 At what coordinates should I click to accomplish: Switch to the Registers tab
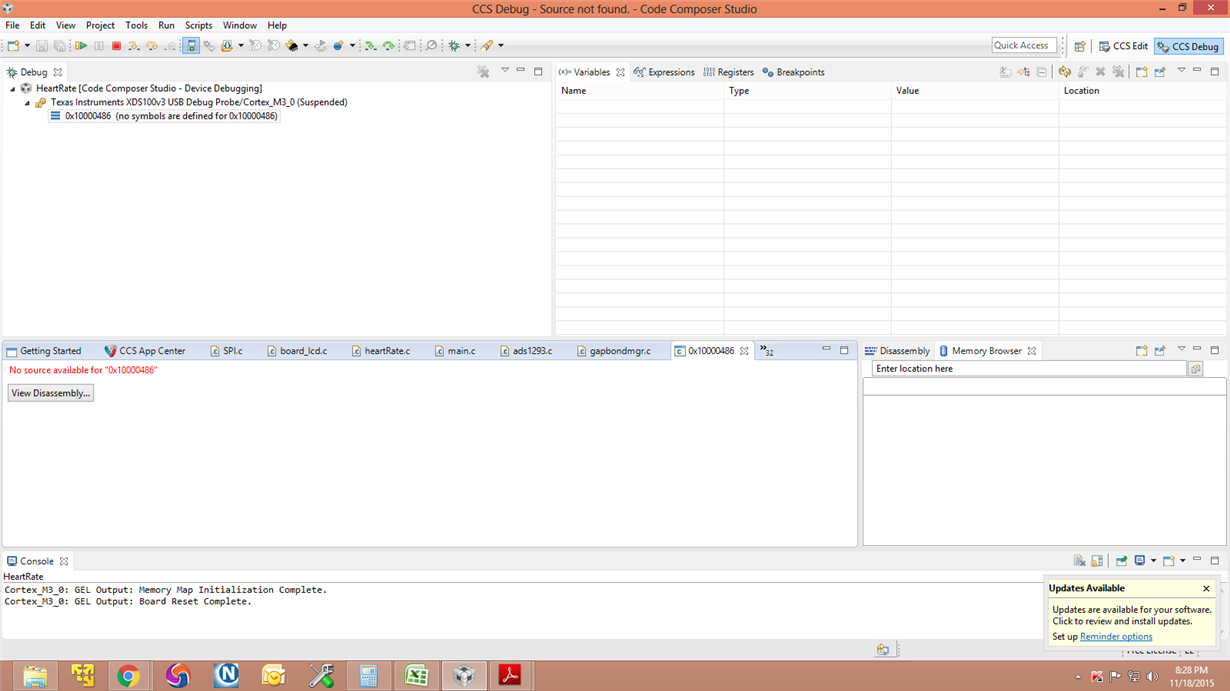pos(728,72)
